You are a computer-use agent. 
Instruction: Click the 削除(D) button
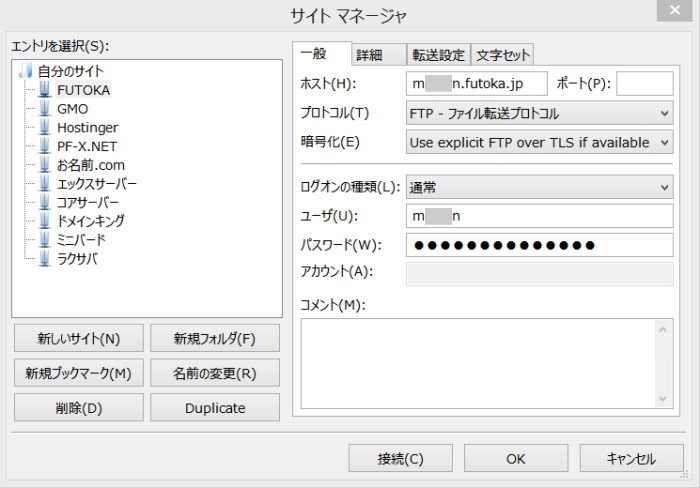coord(79,408)
